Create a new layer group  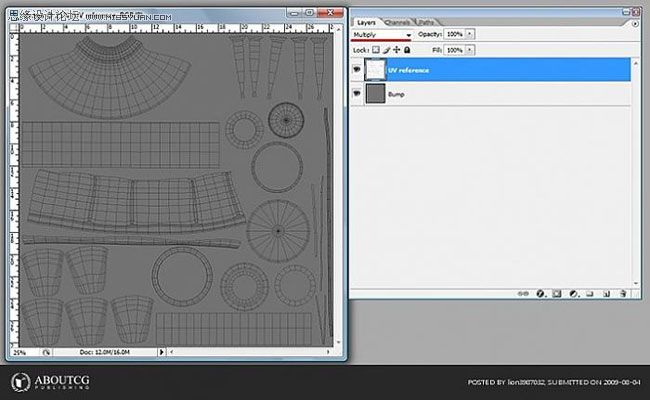pos(590,294)
